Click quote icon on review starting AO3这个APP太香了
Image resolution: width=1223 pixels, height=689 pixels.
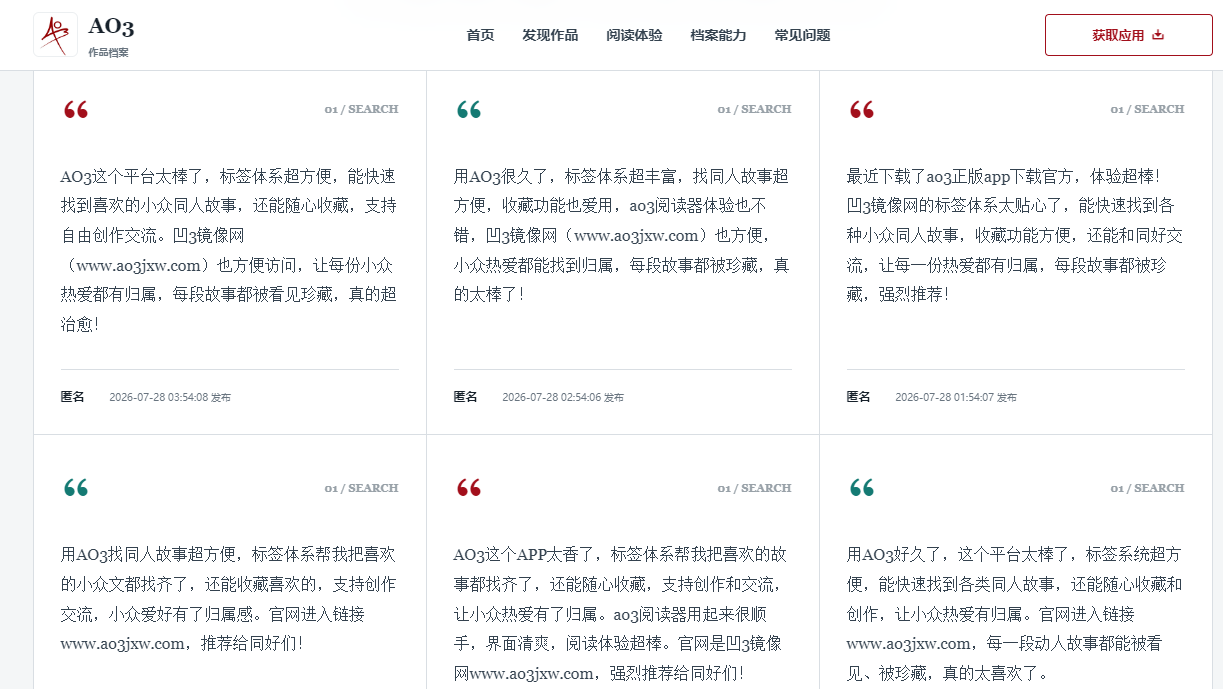(468, 489)
